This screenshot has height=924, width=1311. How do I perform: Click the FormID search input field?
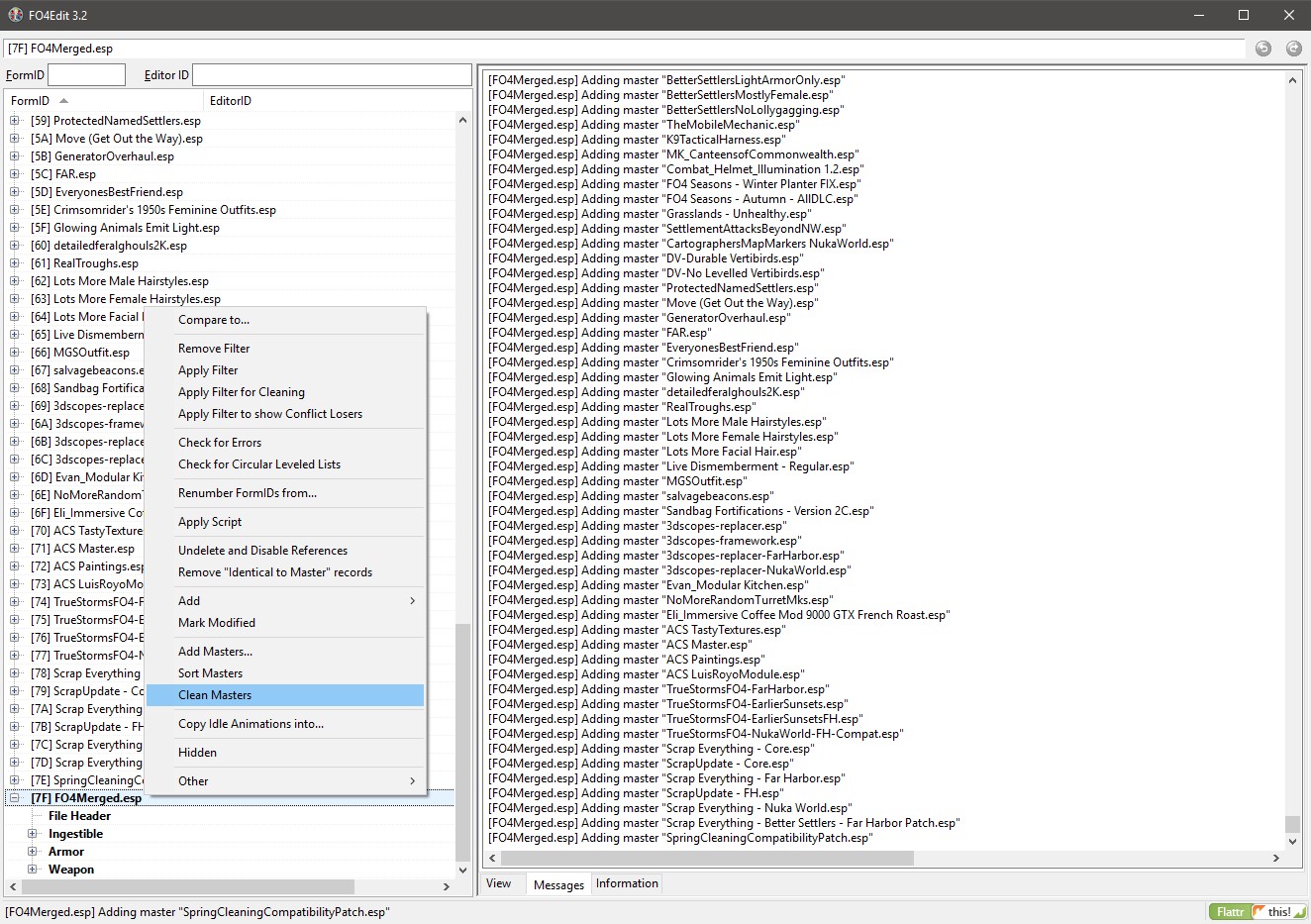(x=87, y=74)
